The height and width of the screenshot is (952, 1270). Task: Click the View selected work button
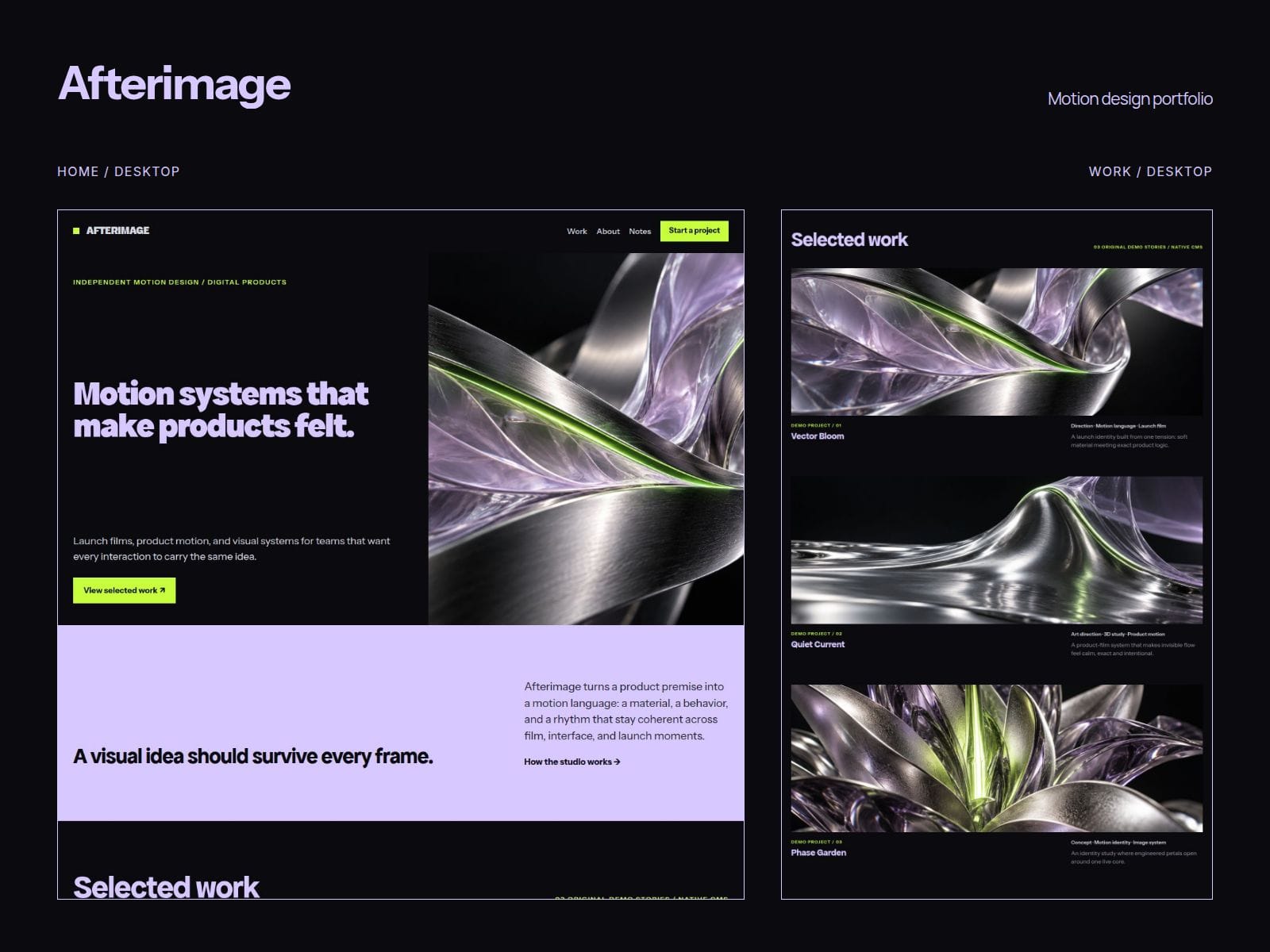124,590
